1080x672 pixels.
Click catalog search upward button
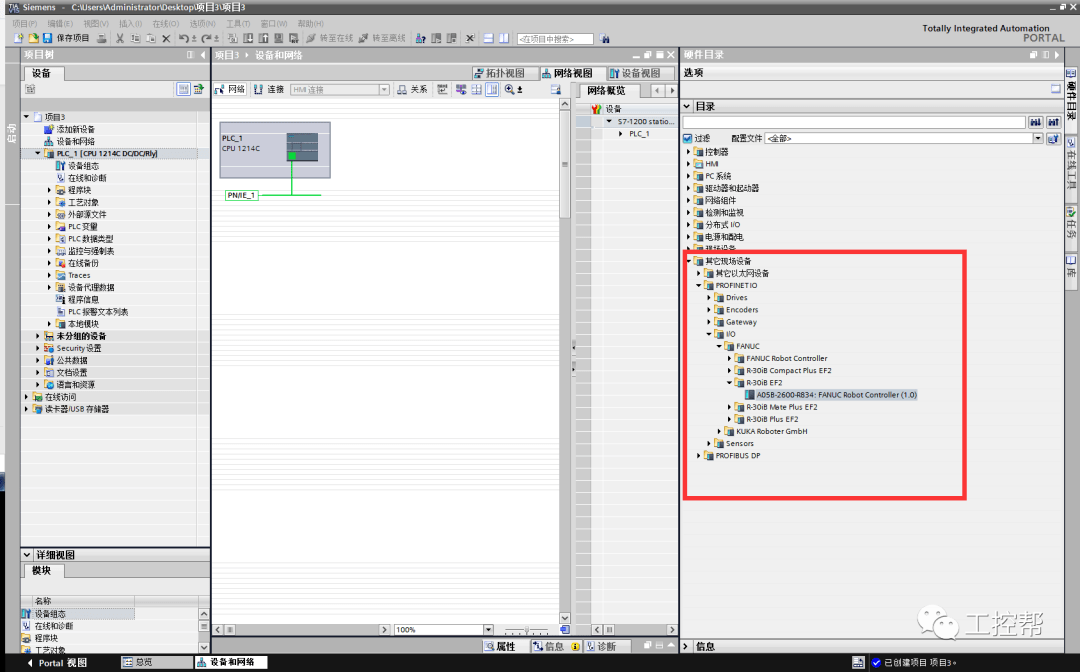point(1053,122)
